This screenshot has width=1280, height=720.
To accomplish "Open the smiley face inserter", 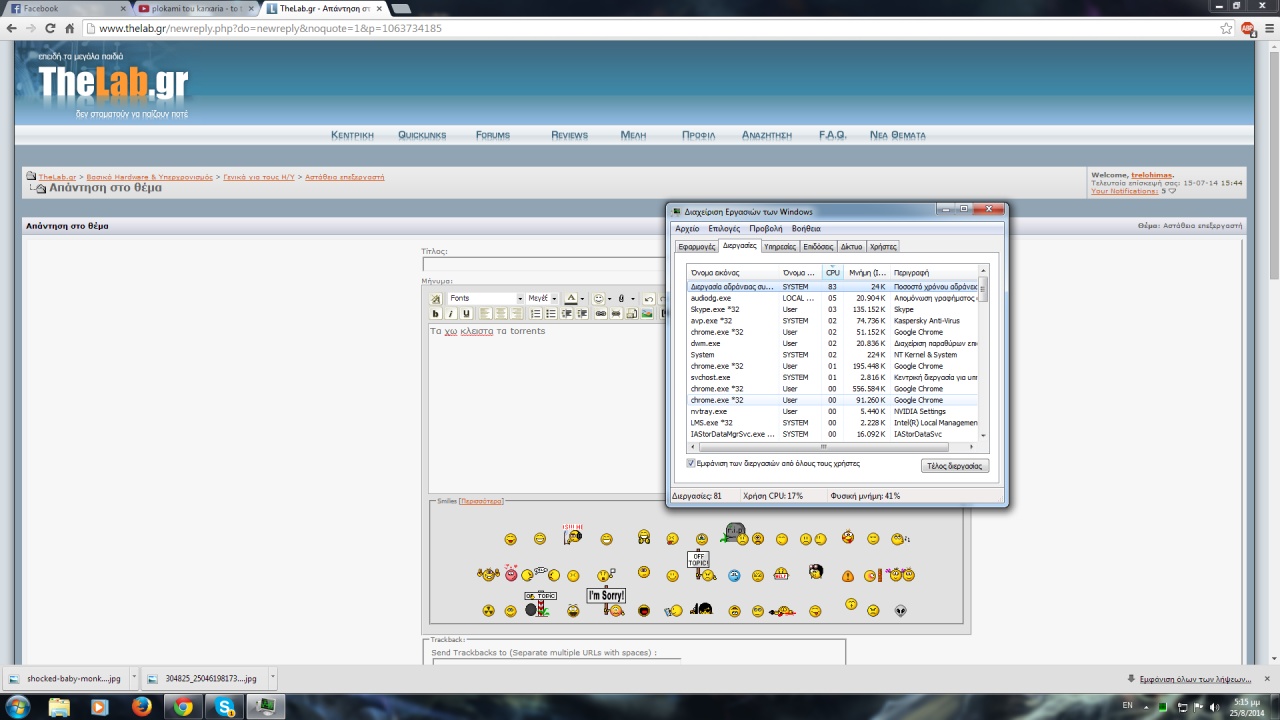I will [x=598, y=298].
